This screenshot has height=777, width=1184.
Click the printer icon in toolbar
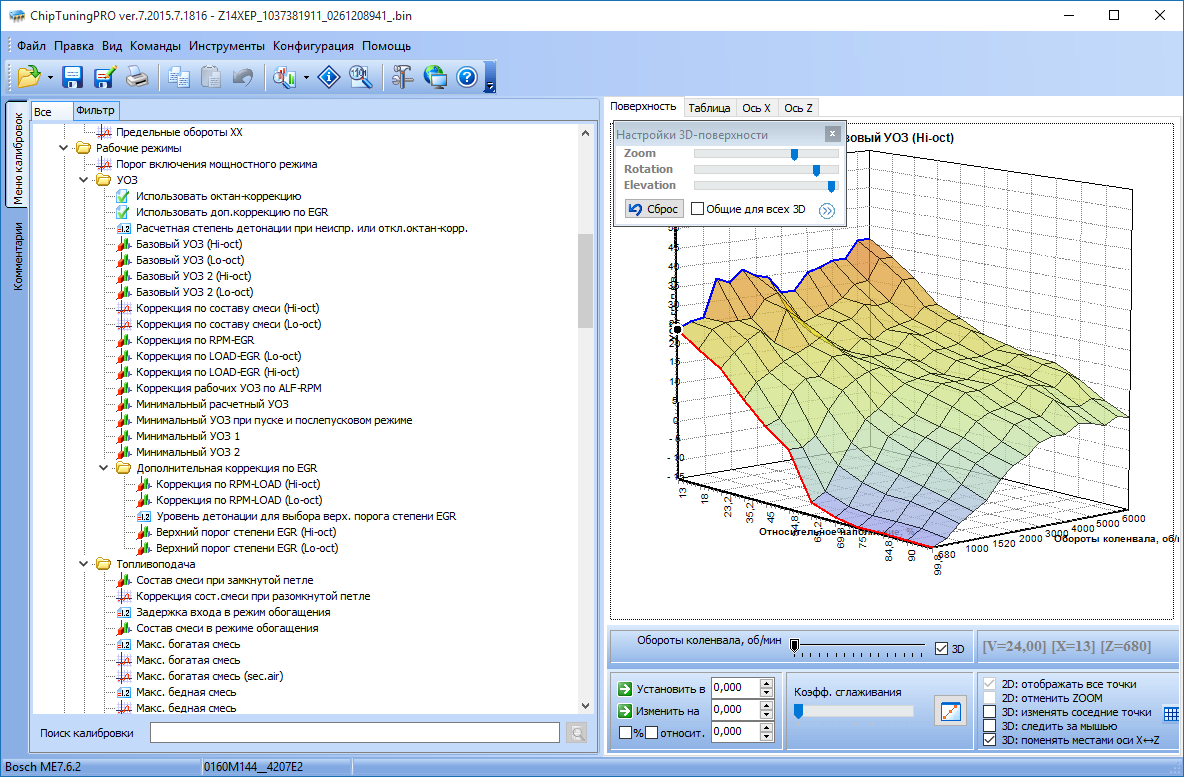coord(136,78)
